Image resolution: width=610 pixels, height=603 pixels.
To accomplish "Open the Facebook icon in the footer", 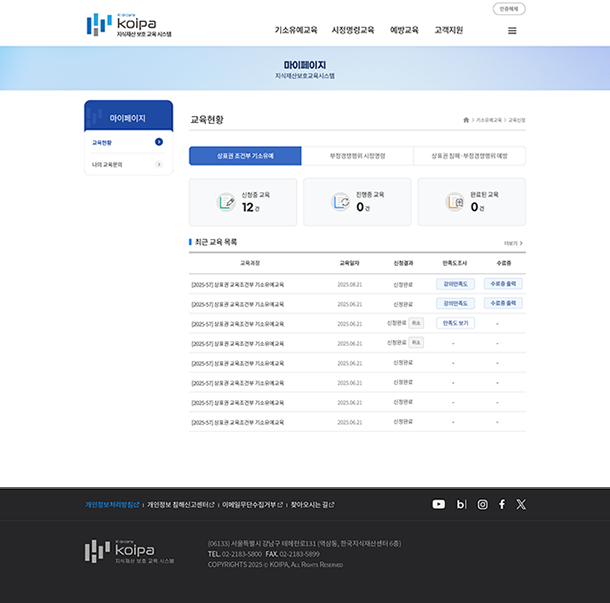I will tap(502, 505).
